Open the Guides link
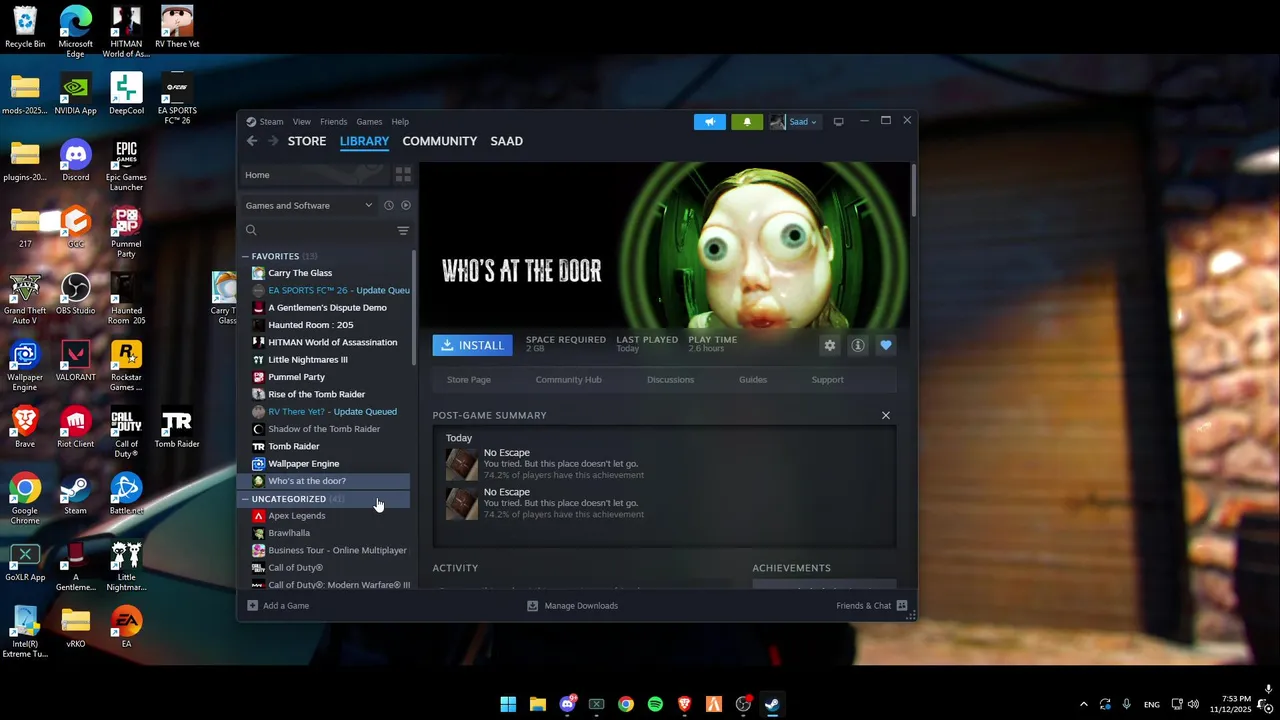Image resolution: width=1280 pixels, height=720 pixels. [x=753, y=380]
